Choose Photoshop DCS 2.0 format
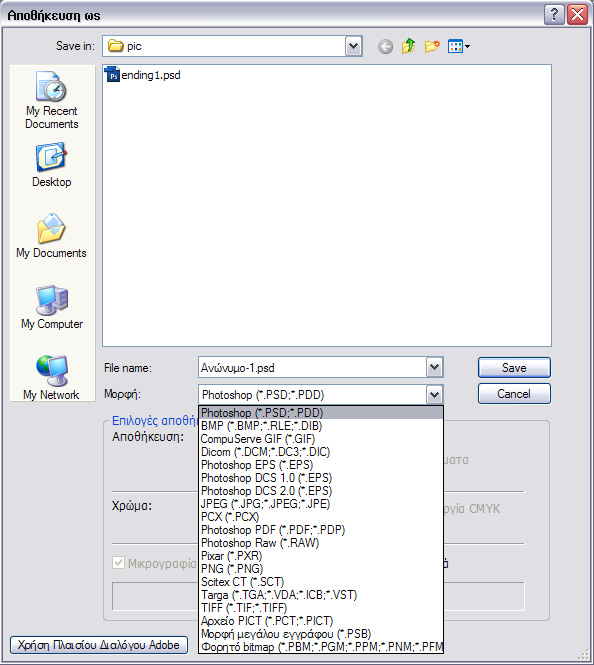 (x=321, y=491)
